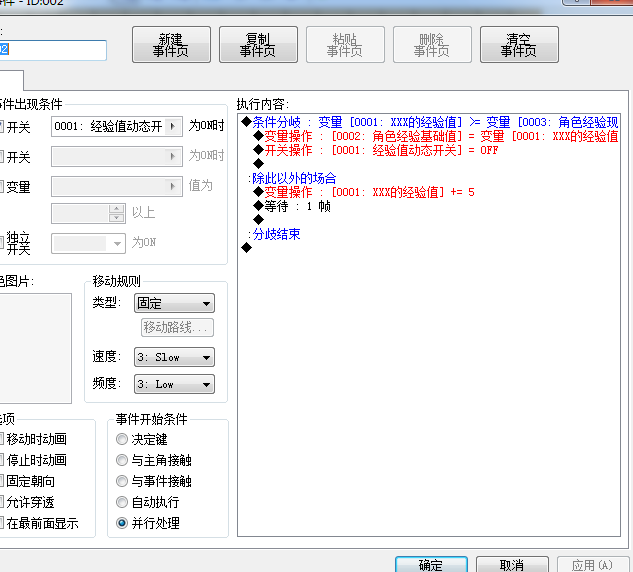Select the 决定键 trigger radio button
The width and height of the screenshot is (633, 572).
click(x=122, y=439)
